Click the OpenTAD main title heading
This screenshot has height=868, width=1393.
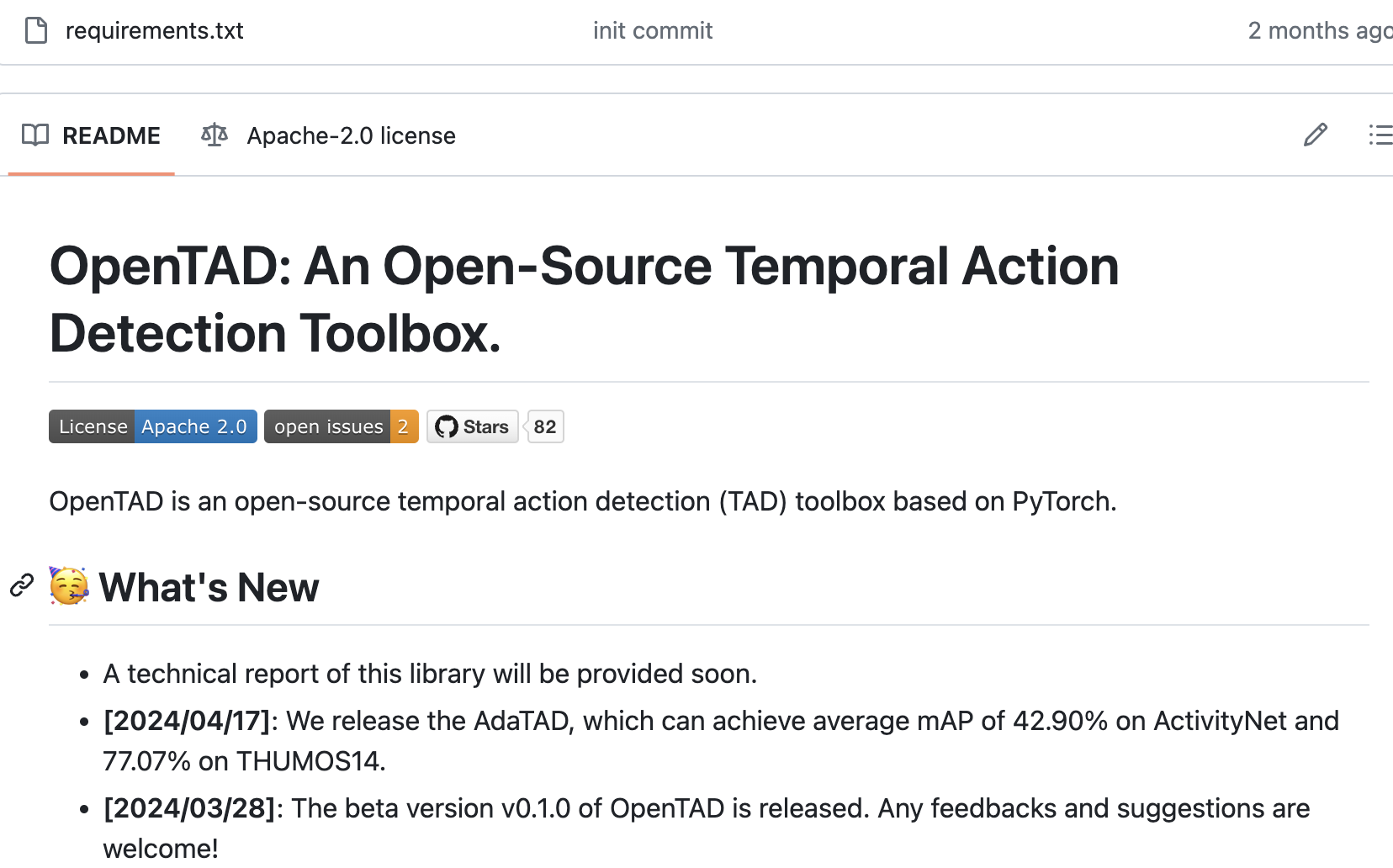click(584, 299)
